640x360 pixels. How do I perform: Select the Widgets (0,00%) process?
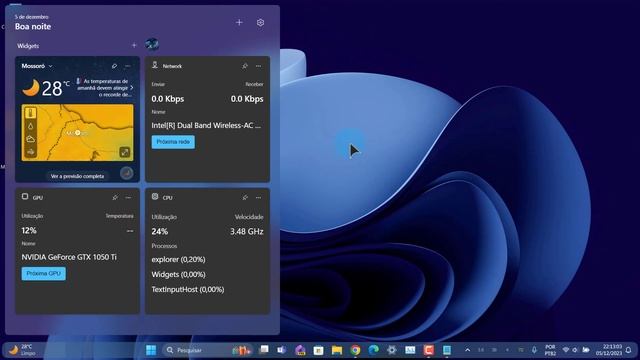[x=178, y=275]
